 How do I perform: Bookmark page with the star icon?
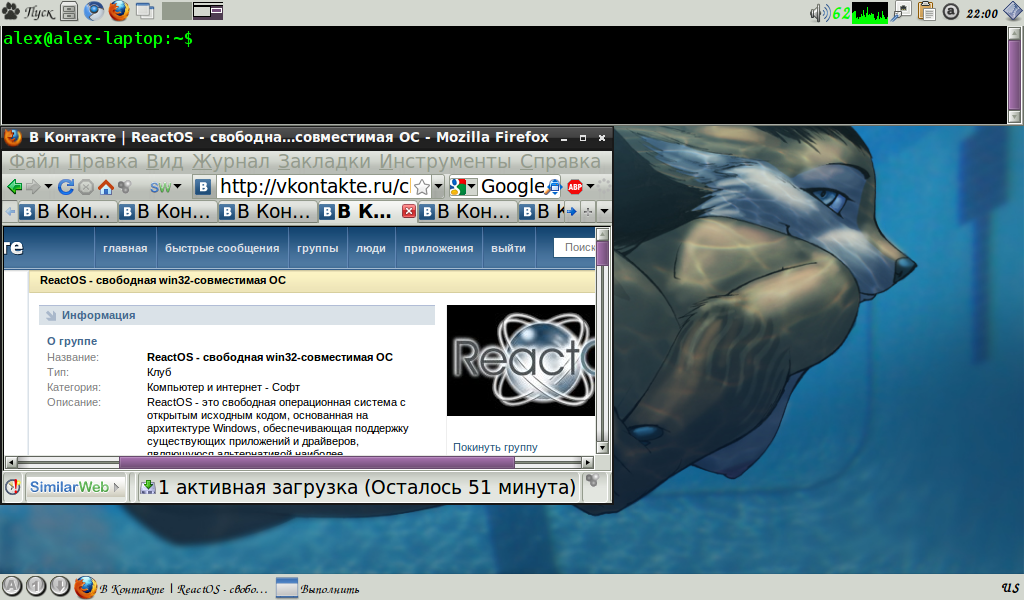click(x=422, y=187)
